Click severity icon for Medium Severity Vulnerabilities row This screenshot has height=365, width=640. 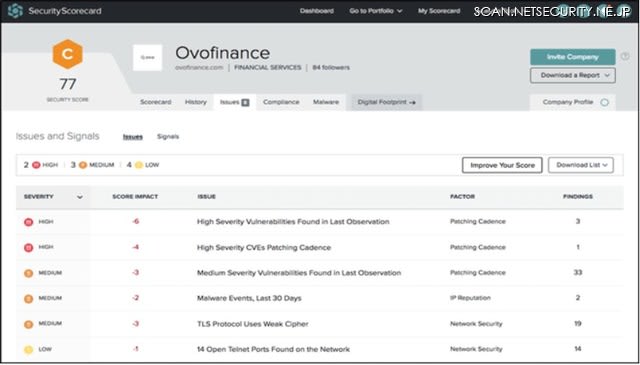tap(28, 273)
